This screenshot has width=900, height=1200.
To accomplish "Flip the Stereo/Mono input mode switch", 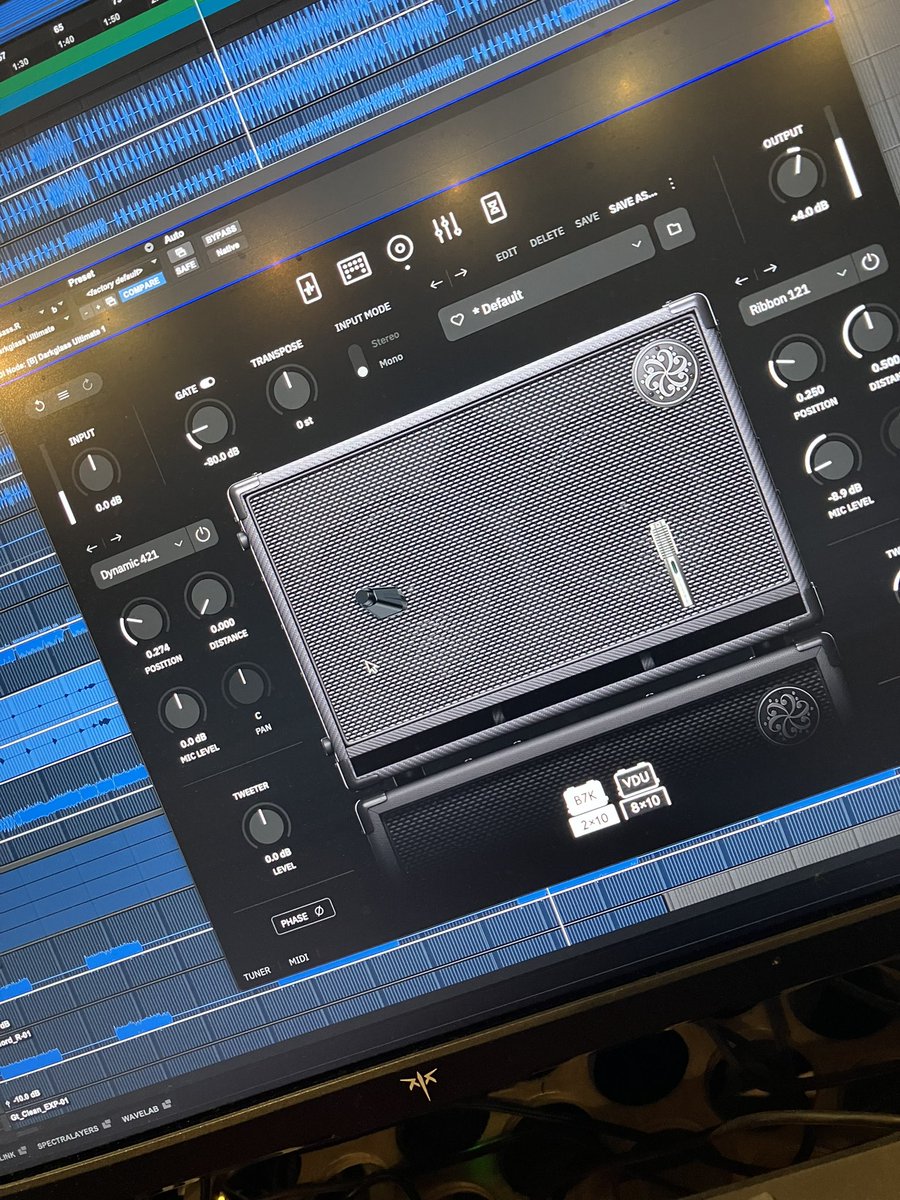I will coord(358,361).
